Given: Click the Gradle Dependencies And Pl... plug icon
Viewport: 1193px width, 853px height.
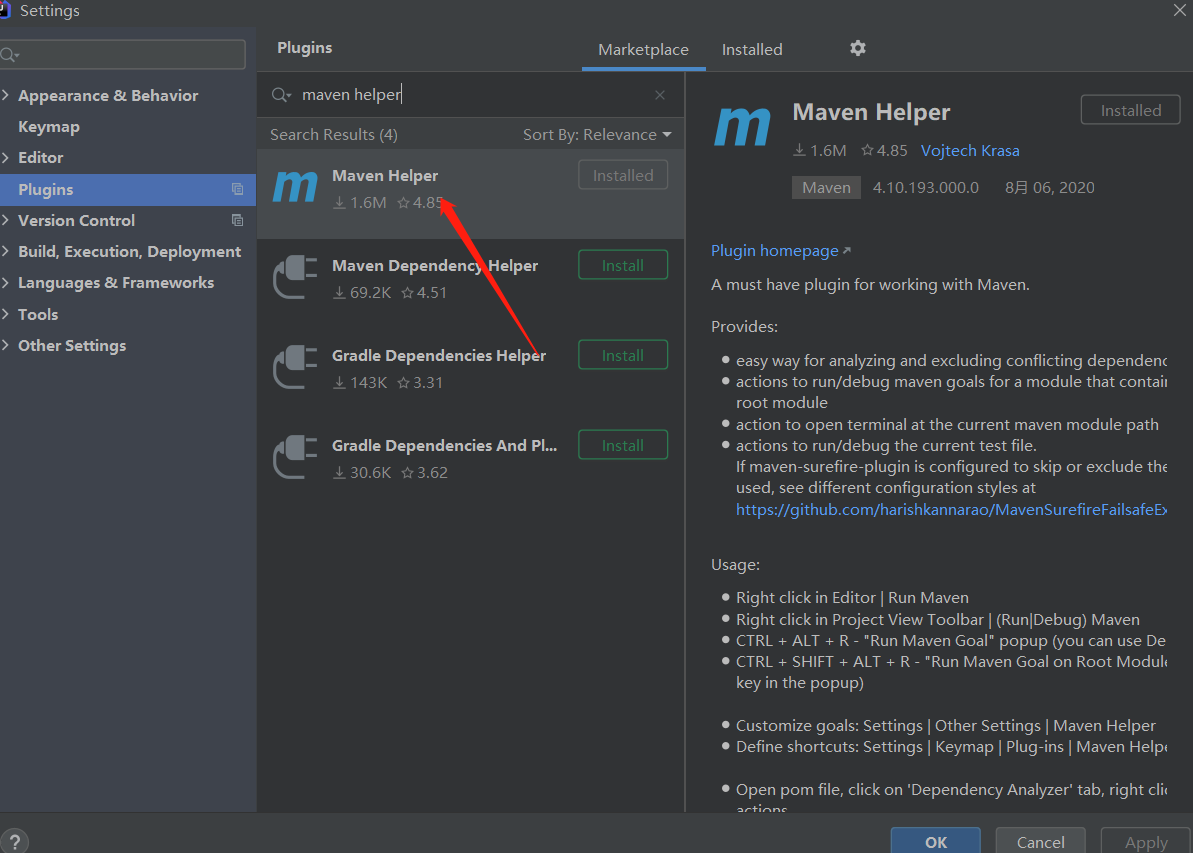Looking at the screenshot, I should pyautogui.click(x=295, y=457).
